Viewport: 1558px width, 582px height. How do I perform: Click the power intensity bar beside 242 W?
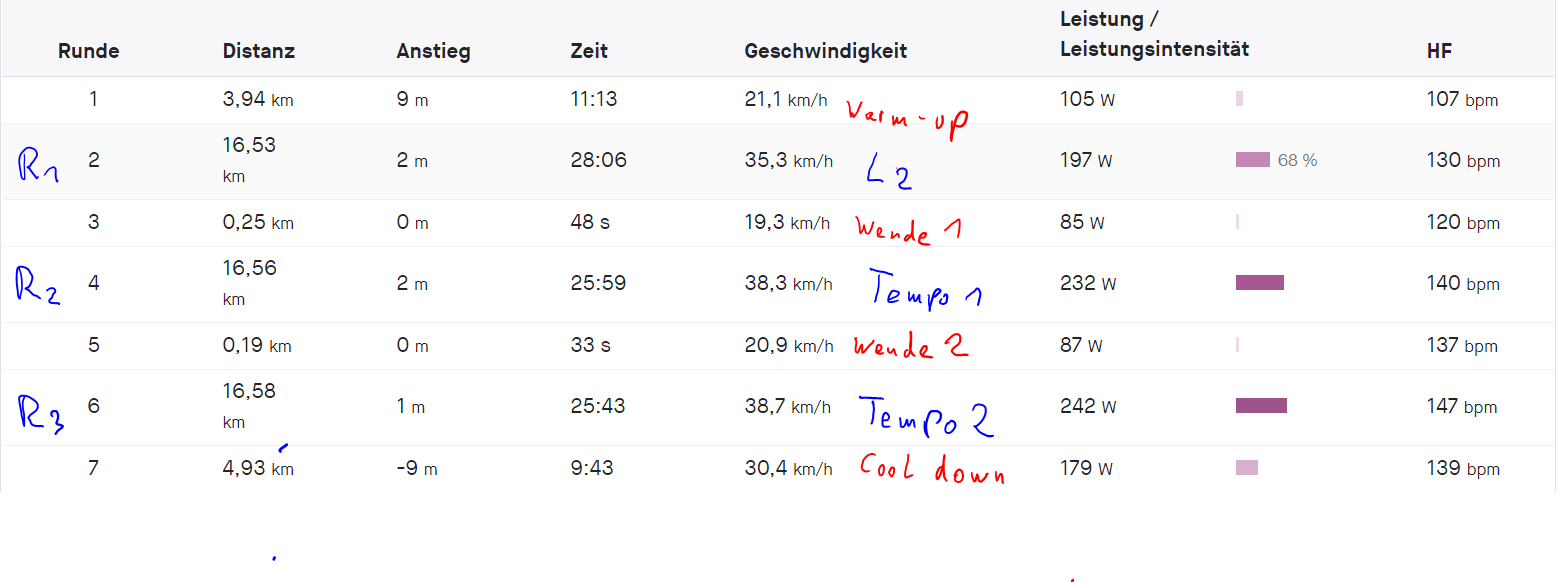[x=1261, y=406]
